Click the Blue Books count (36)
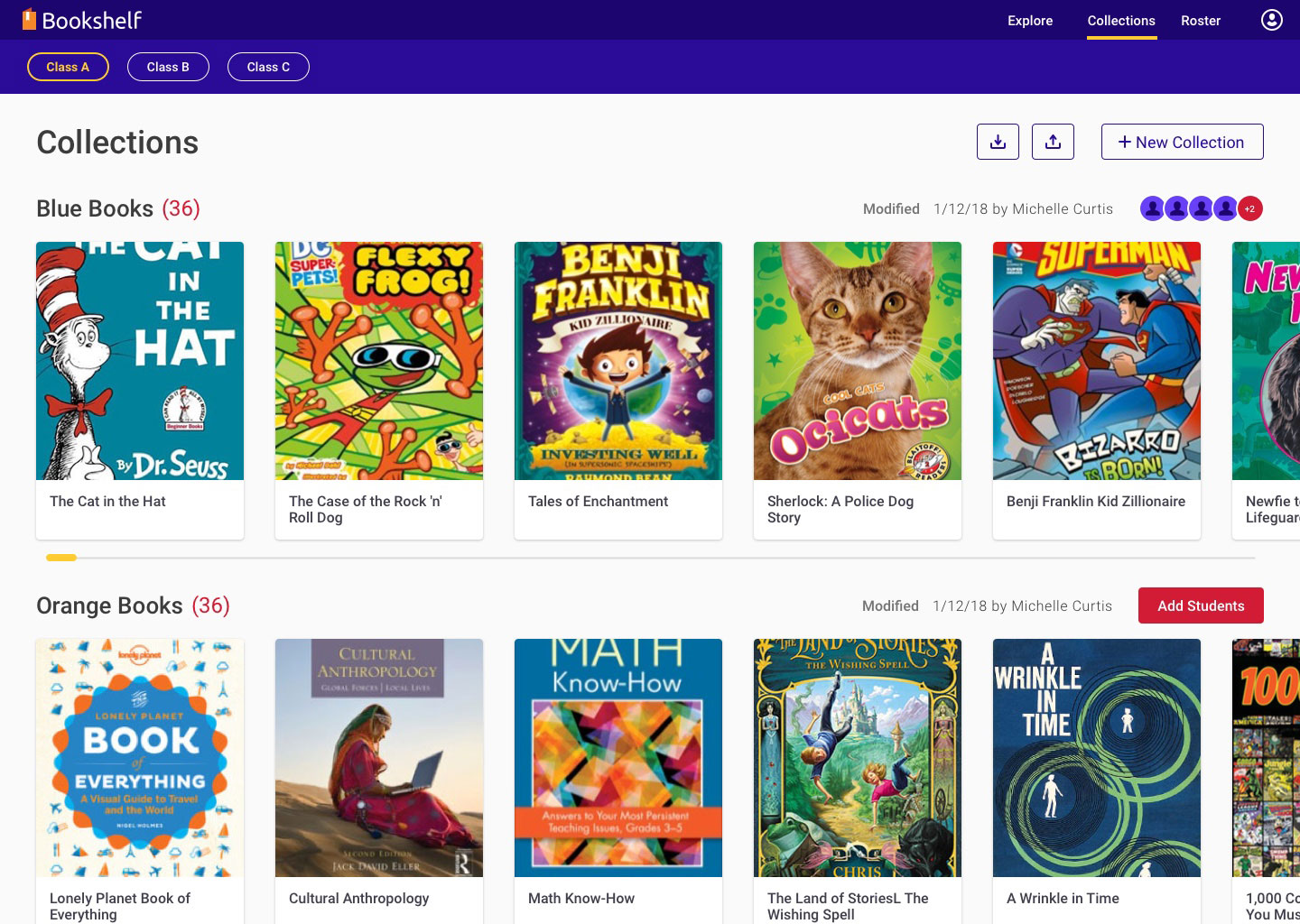This screenshot has height=924, width=1300. coord(181,208)
